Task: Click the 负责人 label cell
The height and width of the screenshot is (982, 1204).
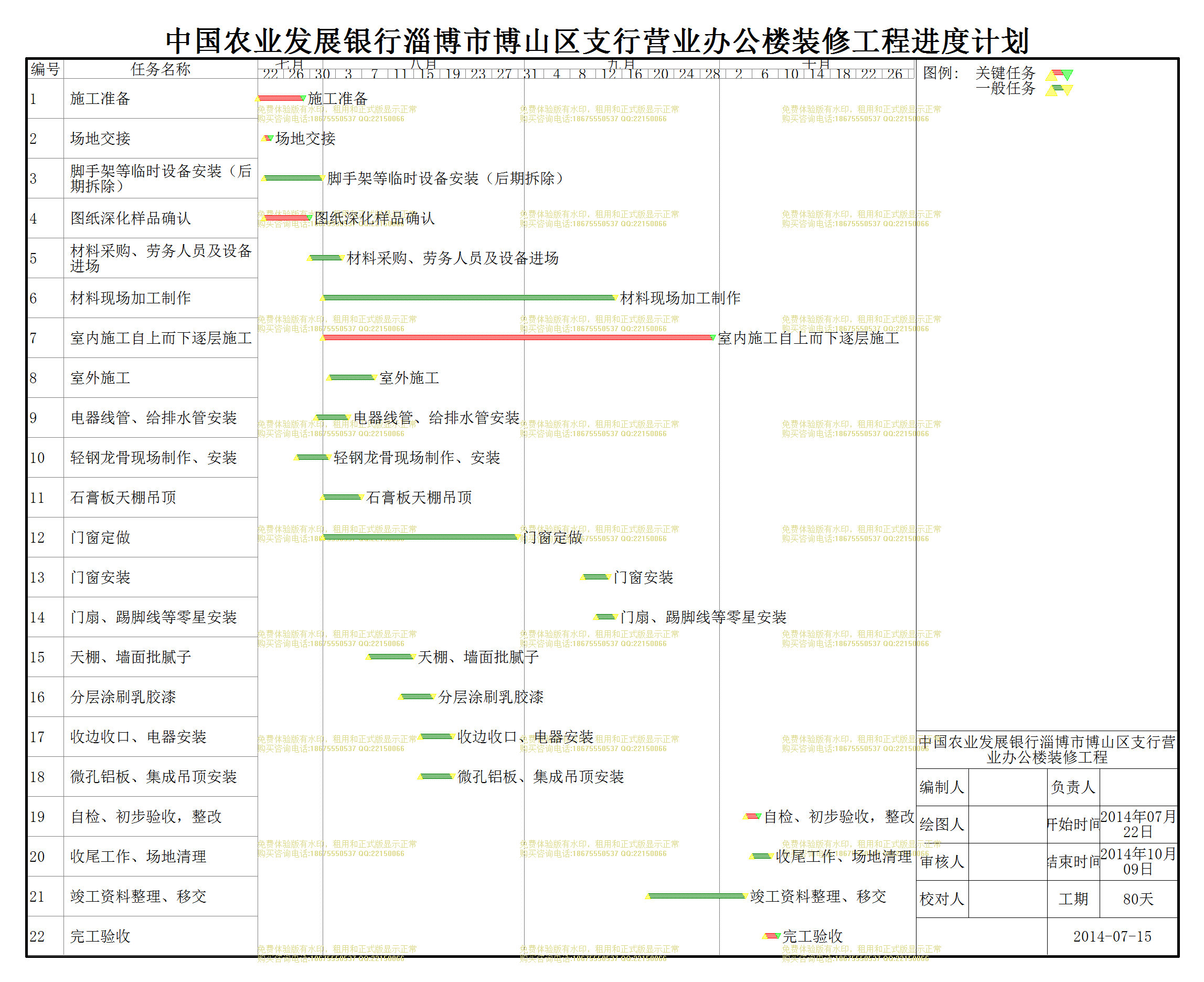Action: (1073, 787)
